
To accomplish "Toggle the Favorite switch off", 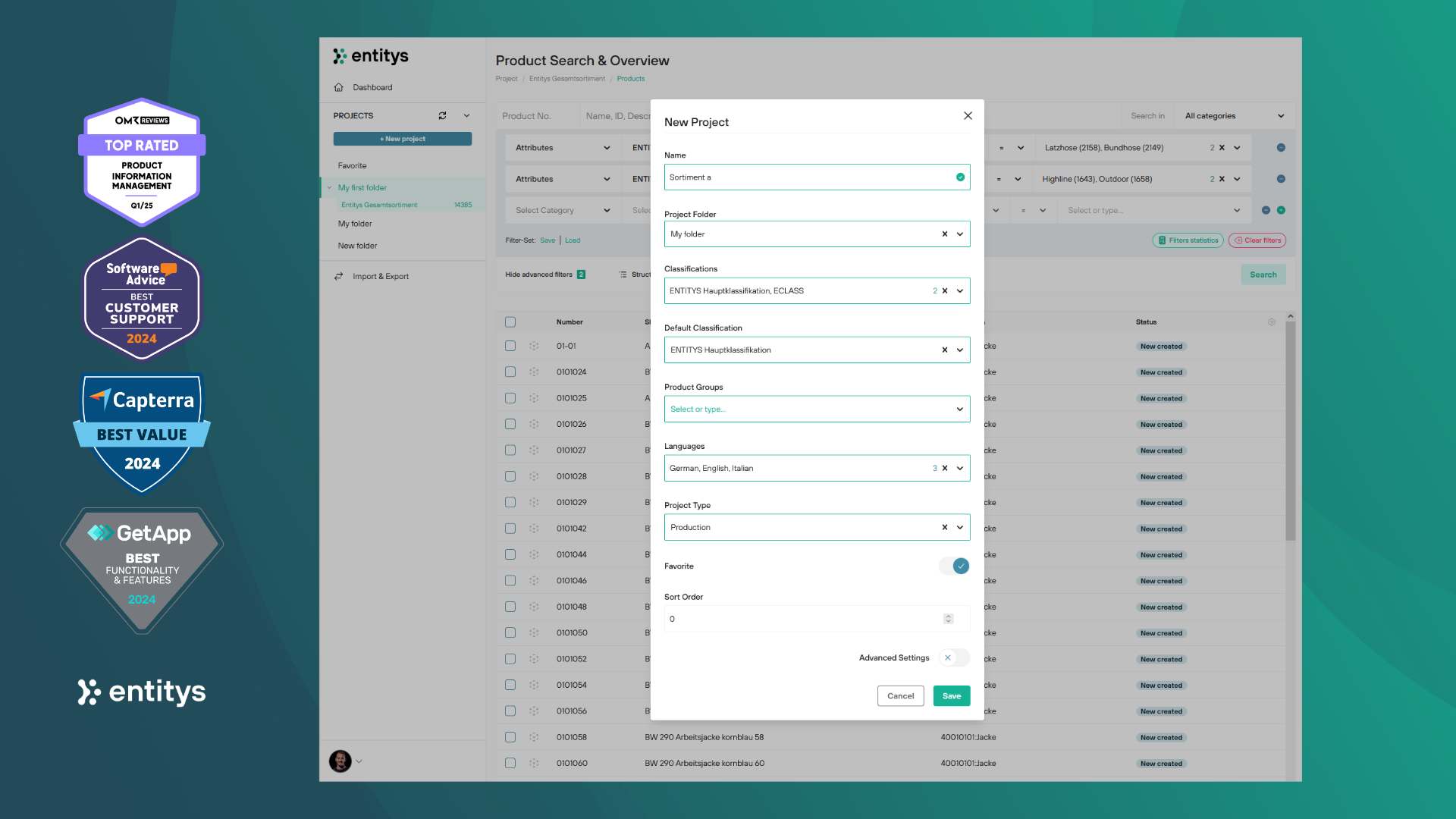I will click(x=955, y=566).
